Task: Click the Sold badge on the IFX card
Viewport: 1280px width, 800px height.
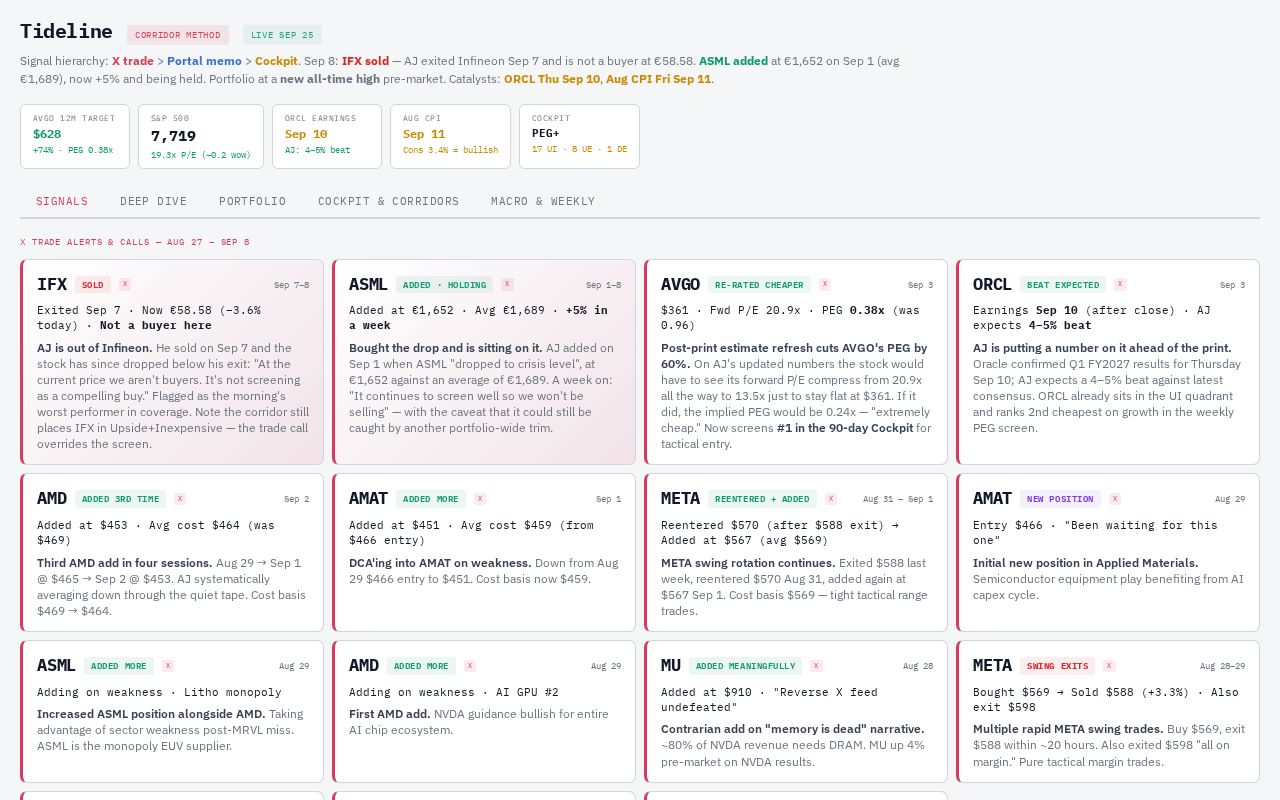Action: (93, 285)
